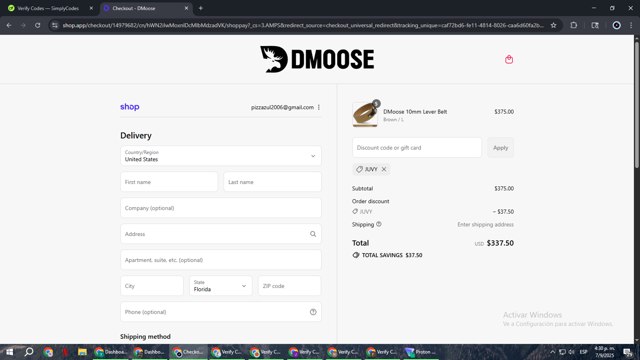Open File Explorer from taskbar
Image resolution: width=640 pixels, height=360 pixels.
[x=82, y=352]
